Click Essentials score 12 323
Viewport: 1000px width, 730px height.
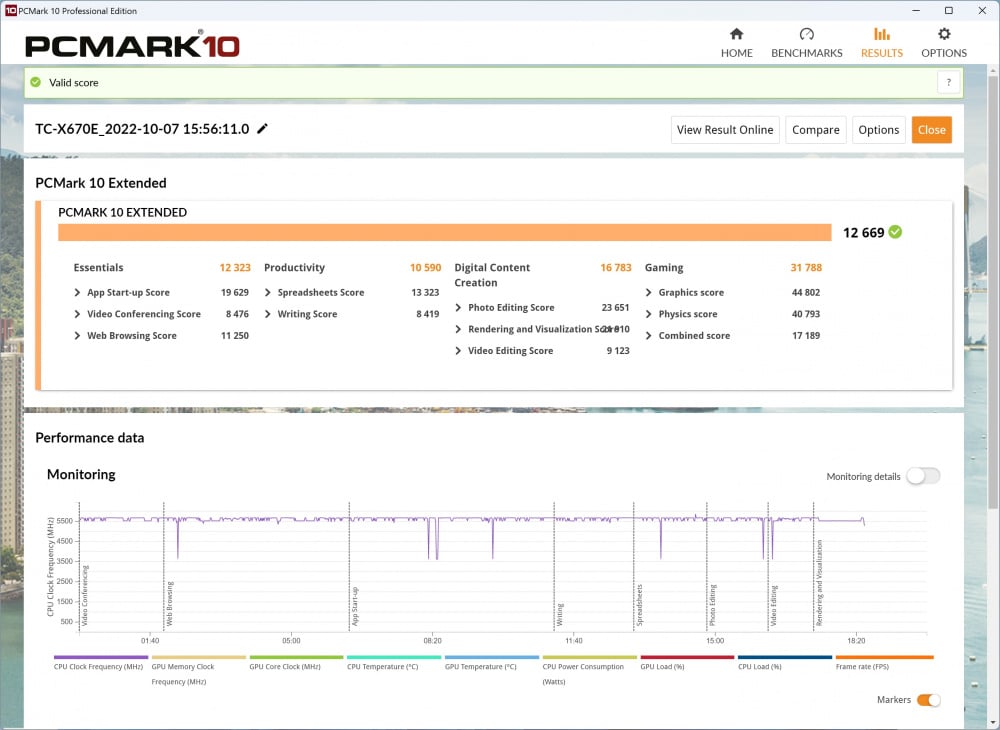coord(235,268)
